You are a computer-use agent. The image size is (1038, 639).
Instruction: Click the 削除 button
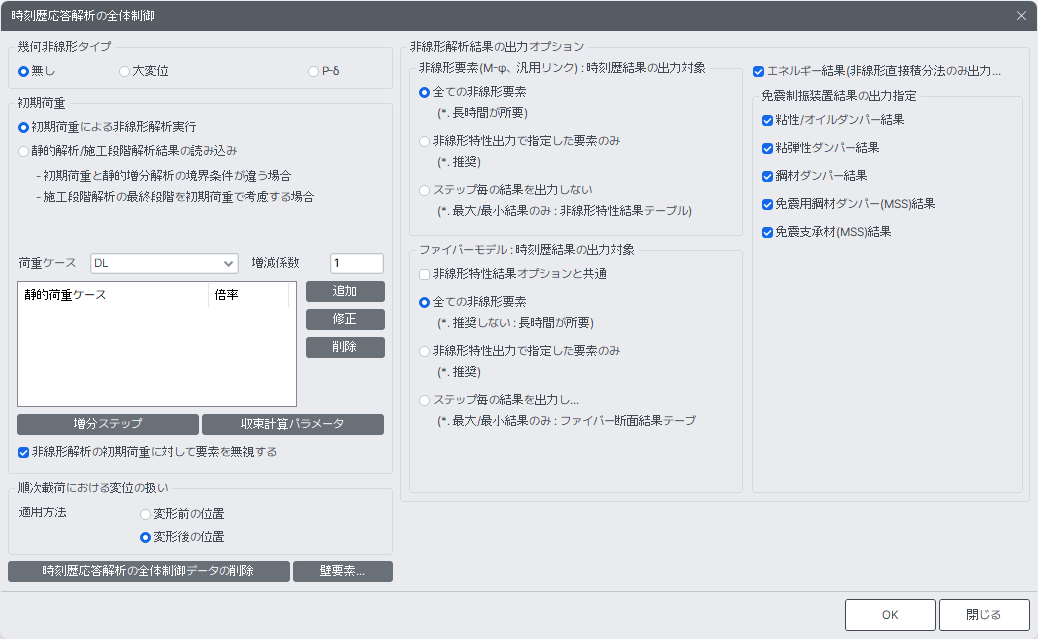coord(345,347)
